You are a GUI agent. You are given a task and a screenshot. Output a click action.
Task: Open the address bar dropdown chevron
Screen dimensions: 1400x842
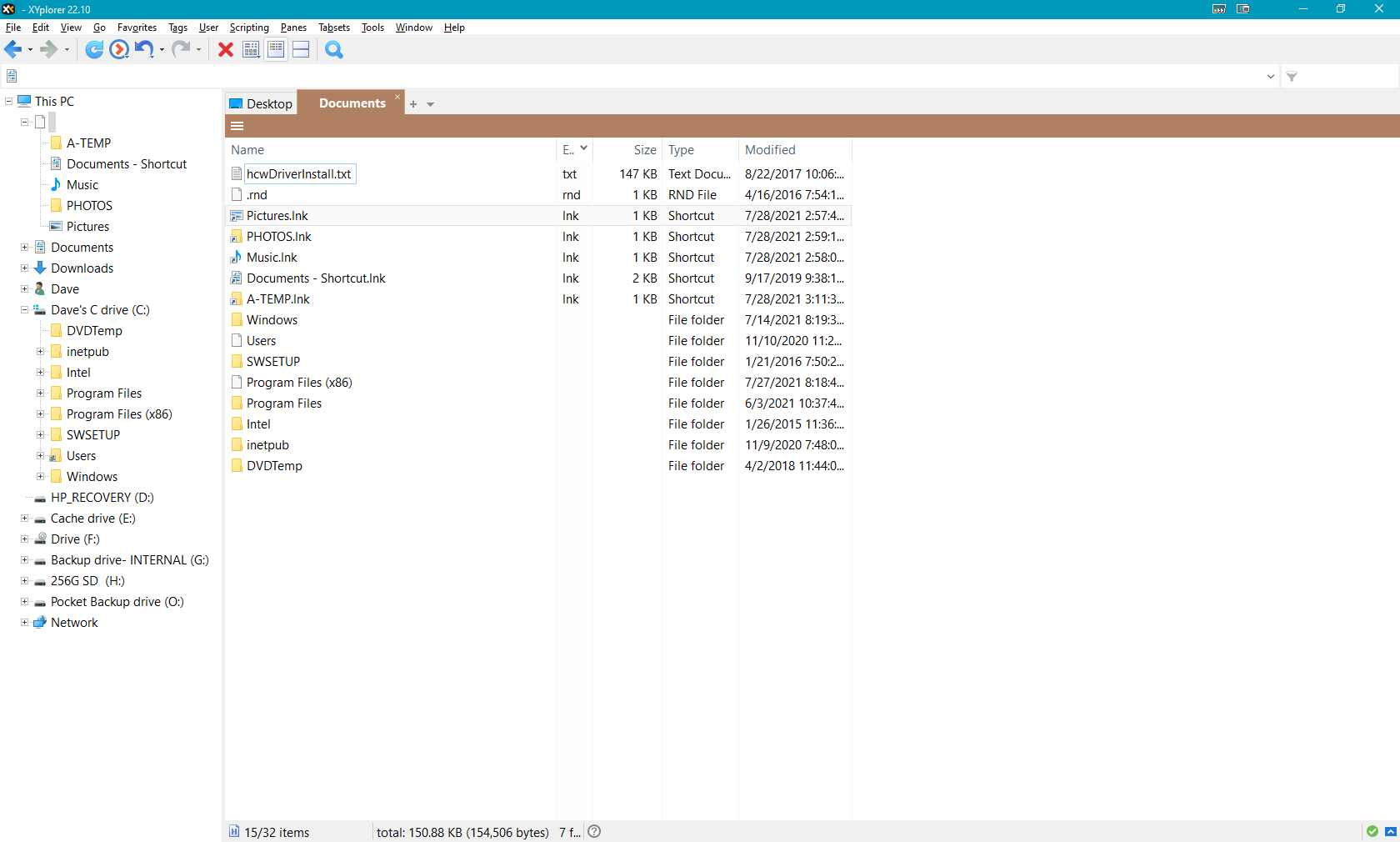[x=1271, y=77]
